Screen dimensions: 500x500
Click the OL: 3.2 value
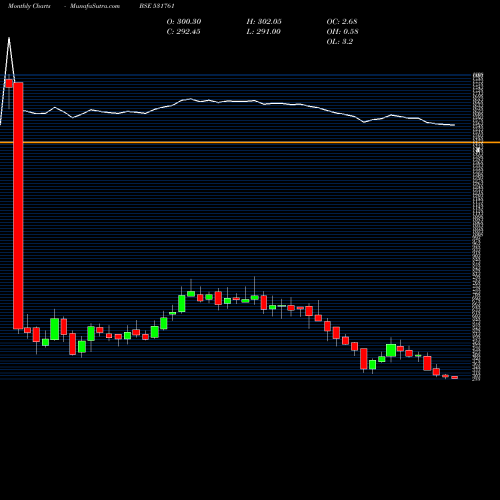pyautogui.click(x=340, y=42)
